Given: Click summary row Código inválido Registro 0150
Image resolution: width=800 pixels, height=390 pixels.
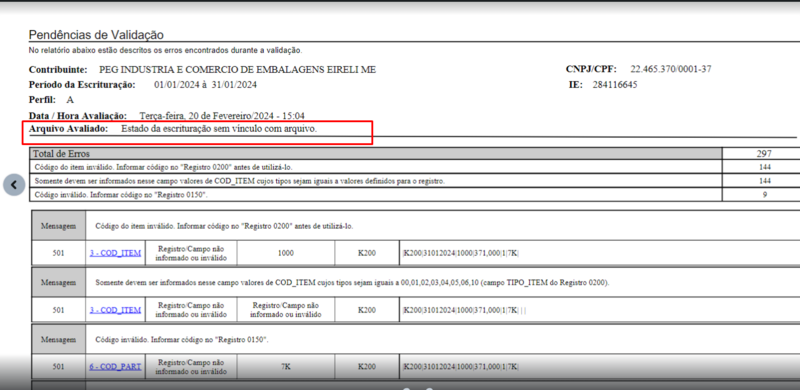Looking at the screenshot, I should [x=376, y=194].
